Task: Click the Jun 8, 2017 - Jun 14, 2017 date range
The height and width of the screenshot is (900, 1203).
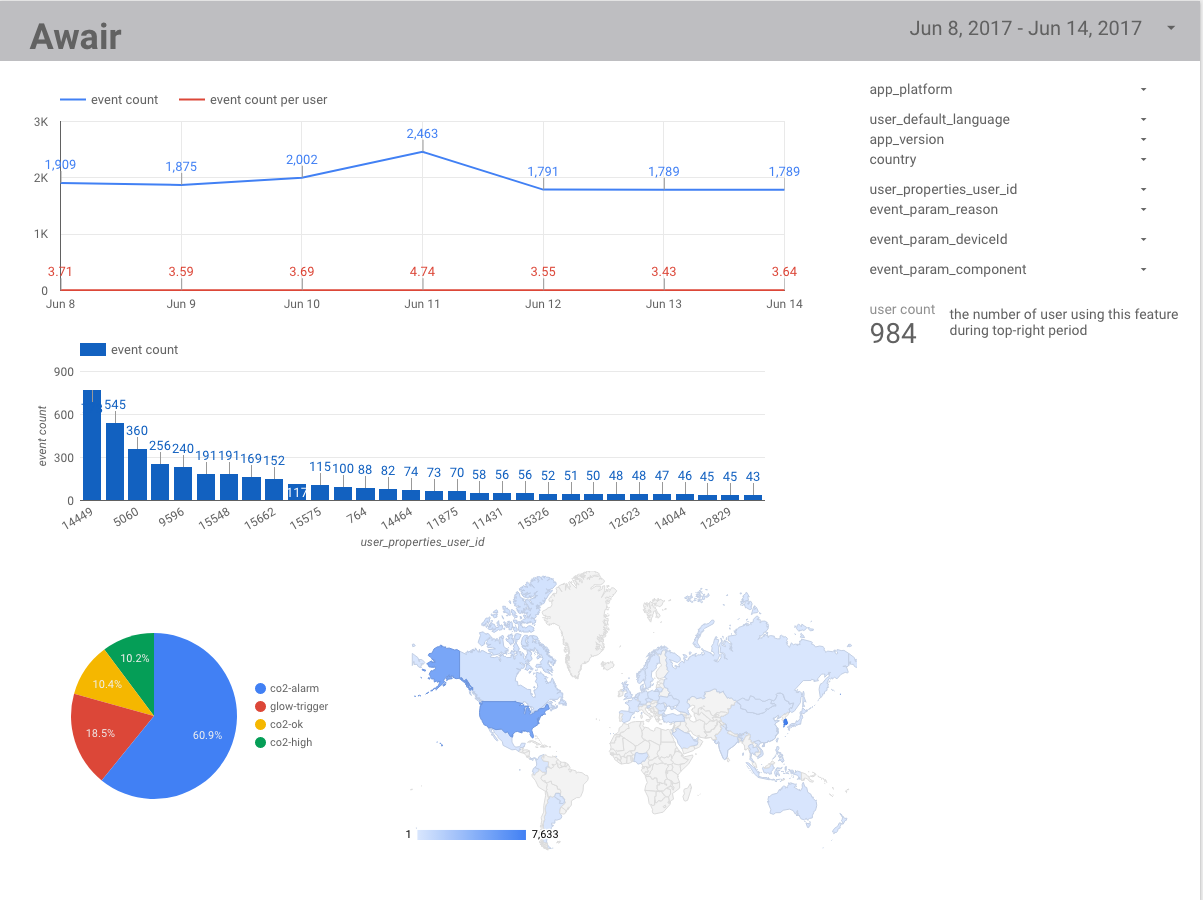Action: (x=1025, y=29)
